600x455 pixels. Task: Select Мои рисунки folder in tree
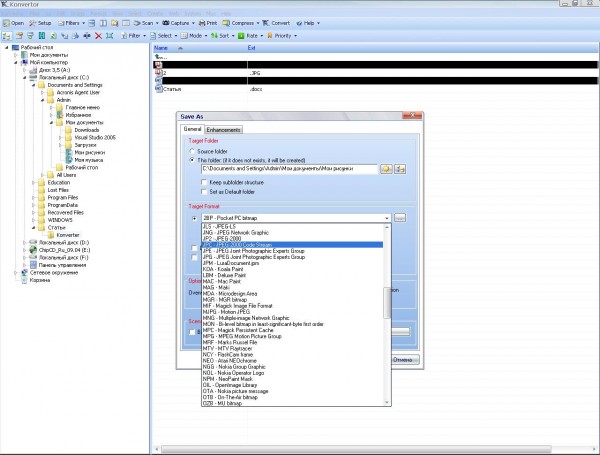(x=90, y=152)
